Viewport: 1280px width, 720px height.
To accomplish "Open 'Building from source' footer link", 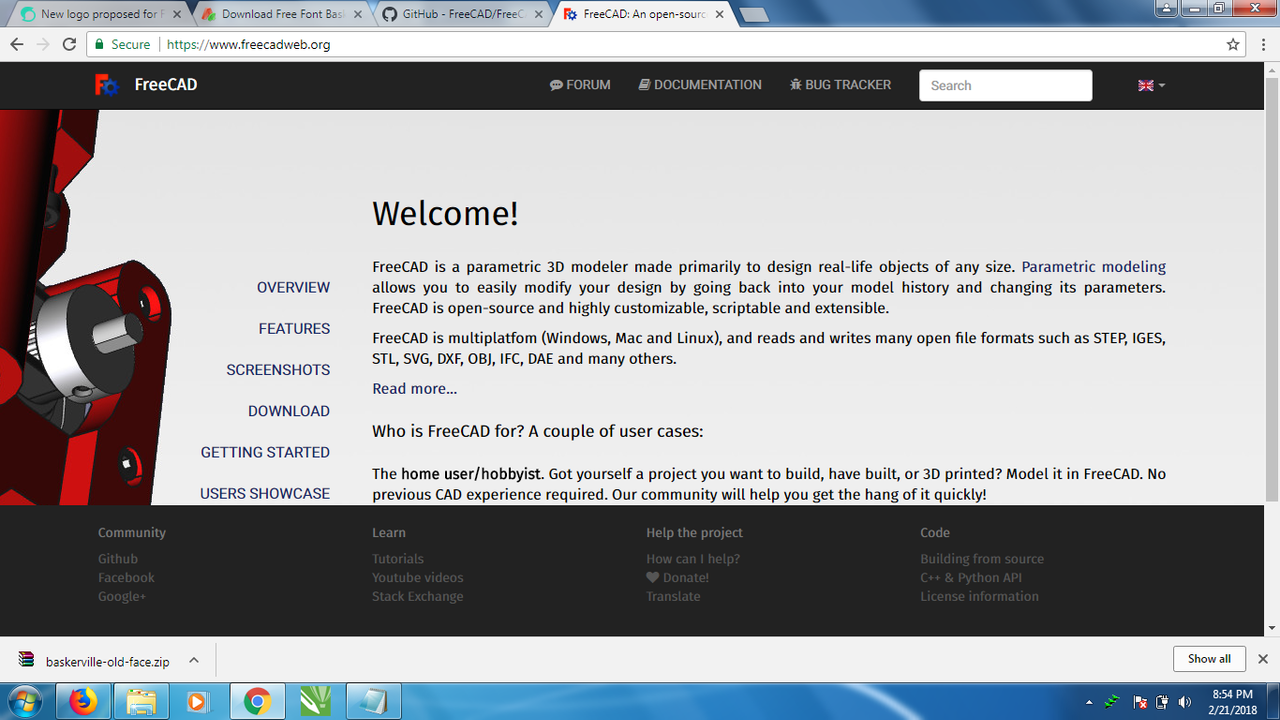I will (982, 559).
